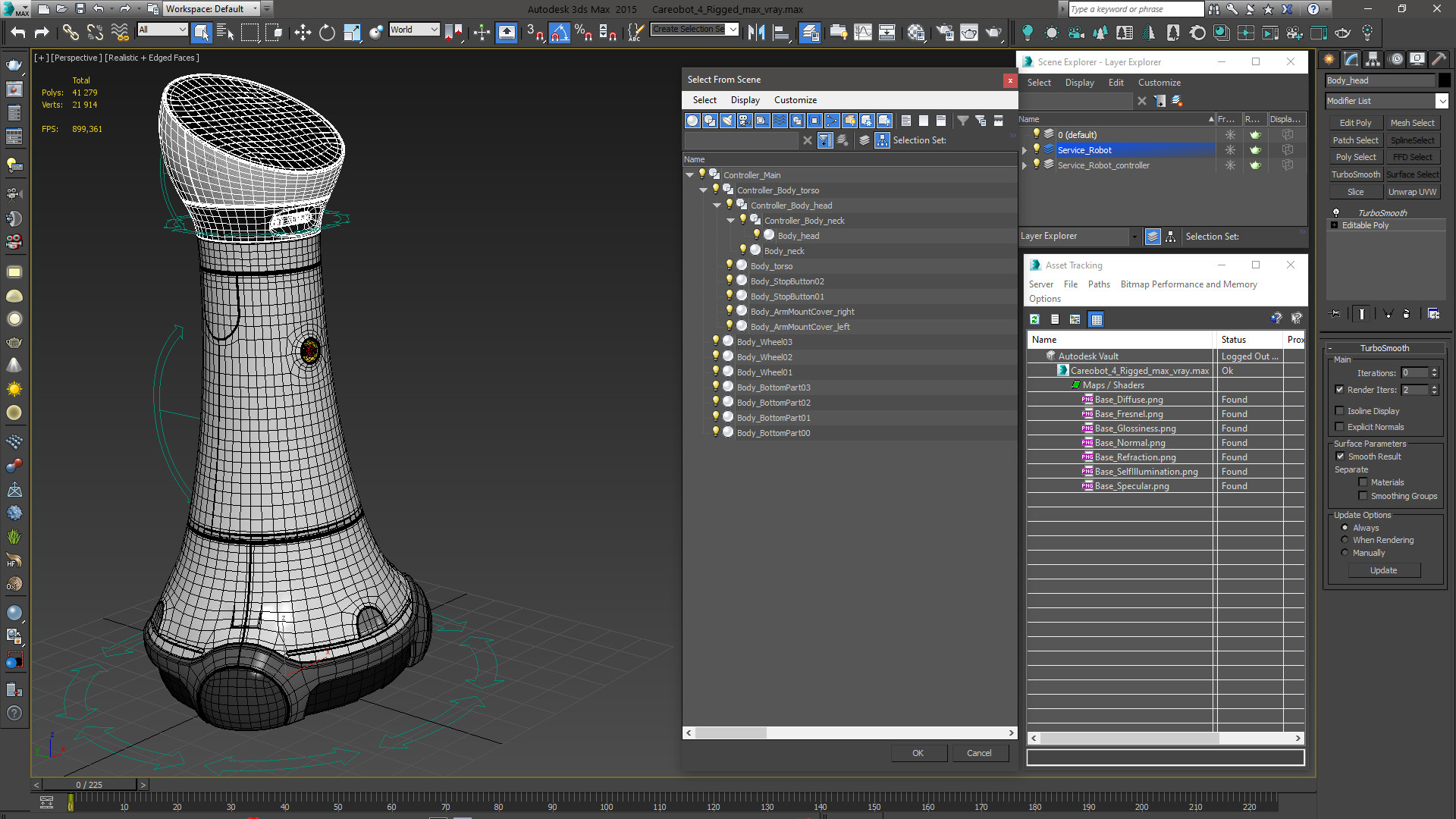Collapse the Controller_Main tree node
The image size is (1456, 819).
click(689, 175)
